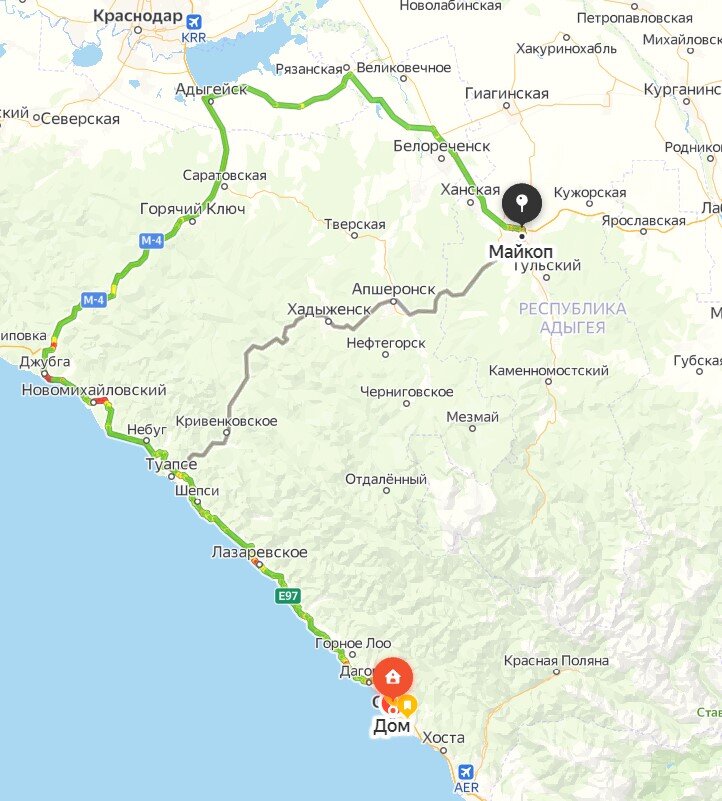Click the green E97 road badge
Screen dimensions: 722x801
288,596
